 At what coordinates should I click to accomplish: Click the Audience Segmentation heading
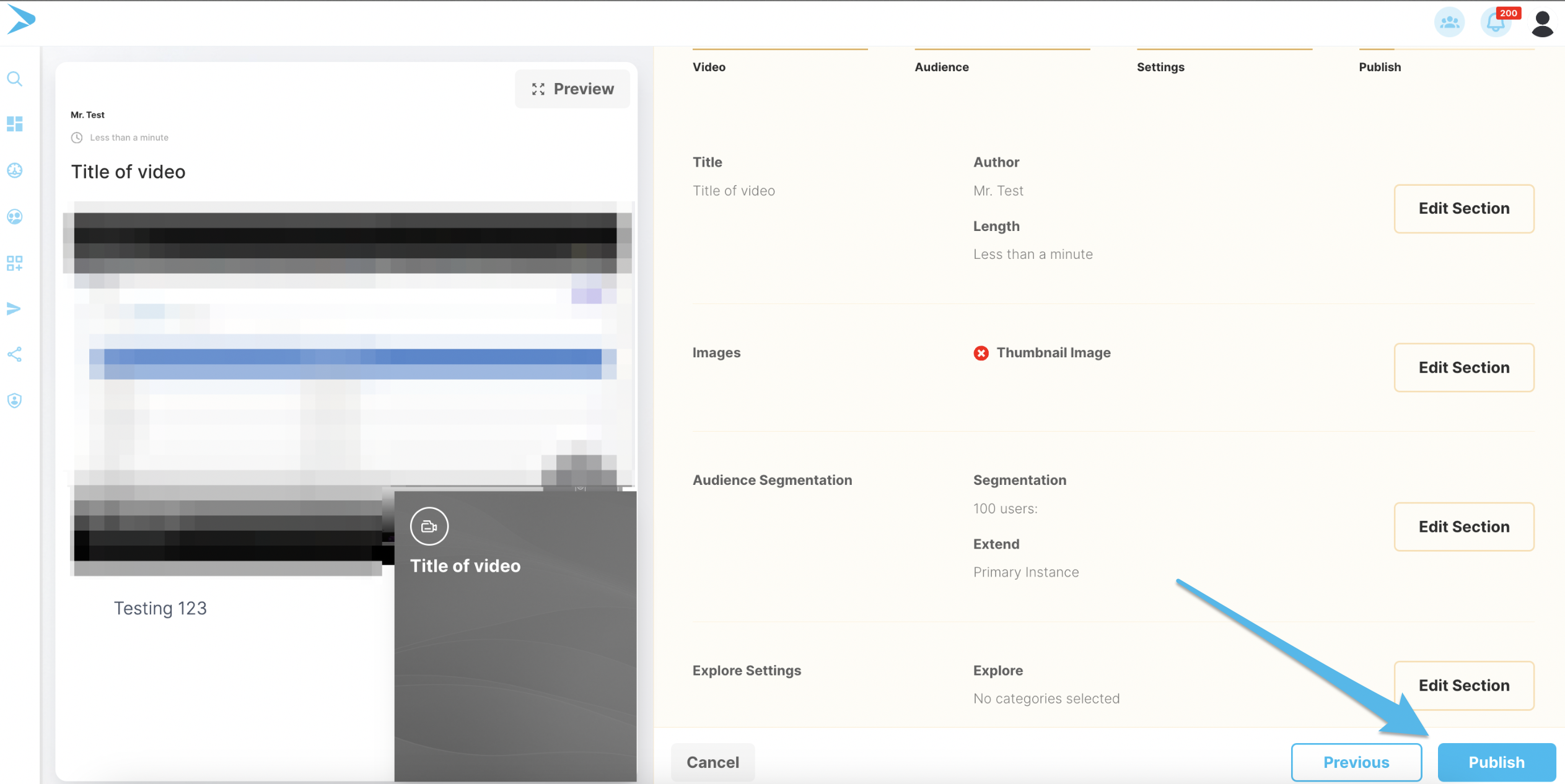coord(772,481)
